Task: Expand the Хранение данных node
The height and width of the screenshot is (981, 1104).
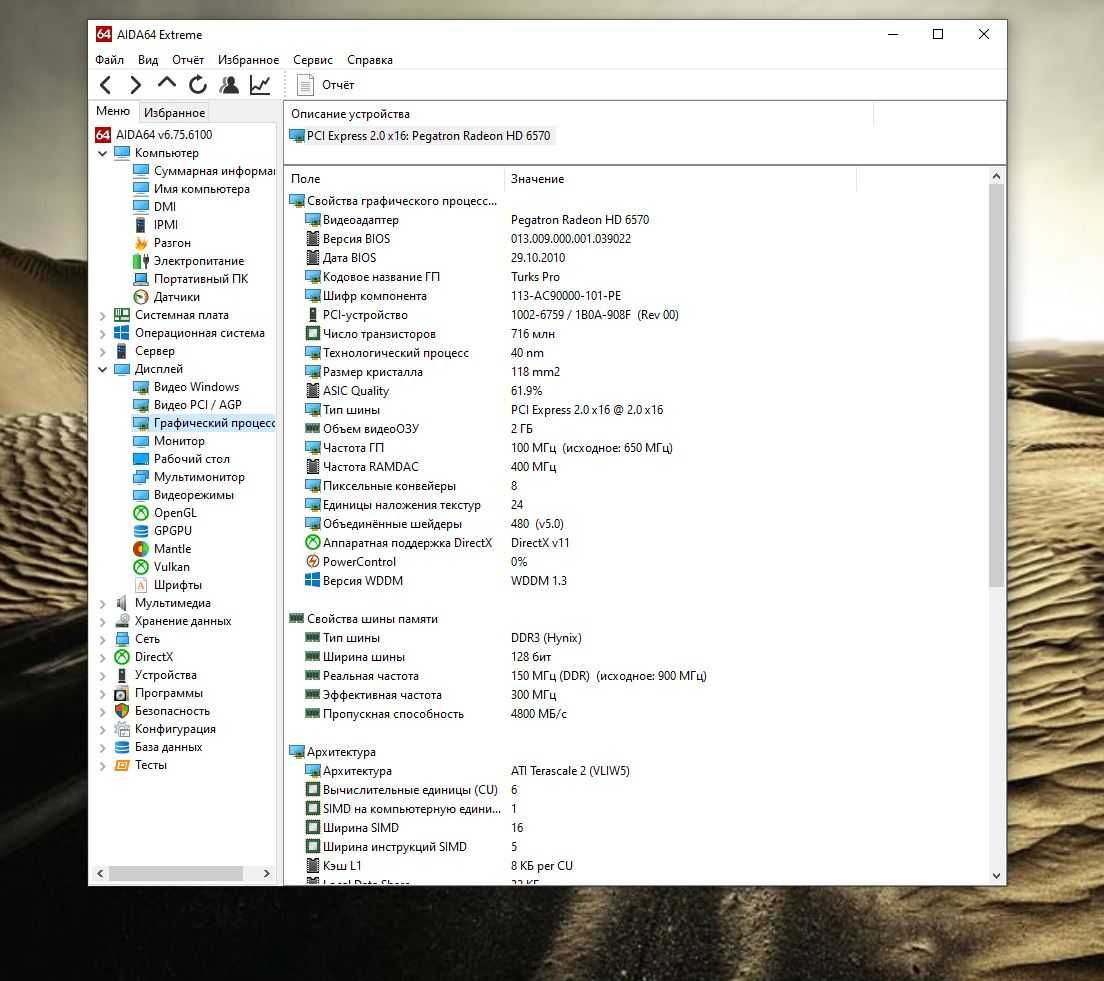Action: [x=103, y=621]
